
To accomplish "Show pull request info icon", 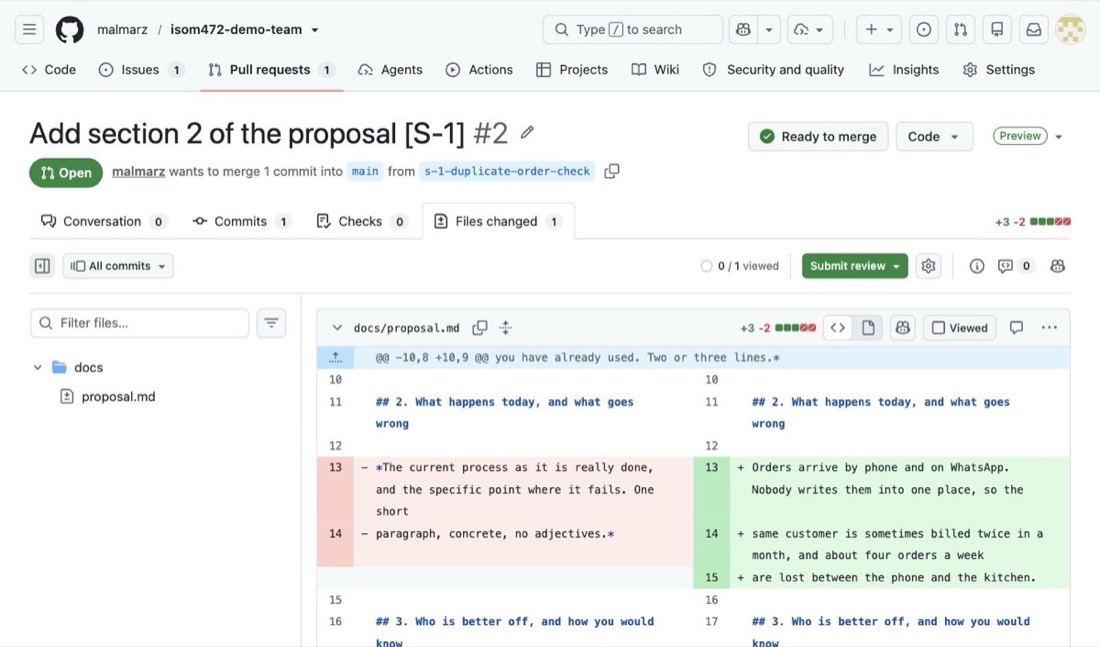I will 977,266.
